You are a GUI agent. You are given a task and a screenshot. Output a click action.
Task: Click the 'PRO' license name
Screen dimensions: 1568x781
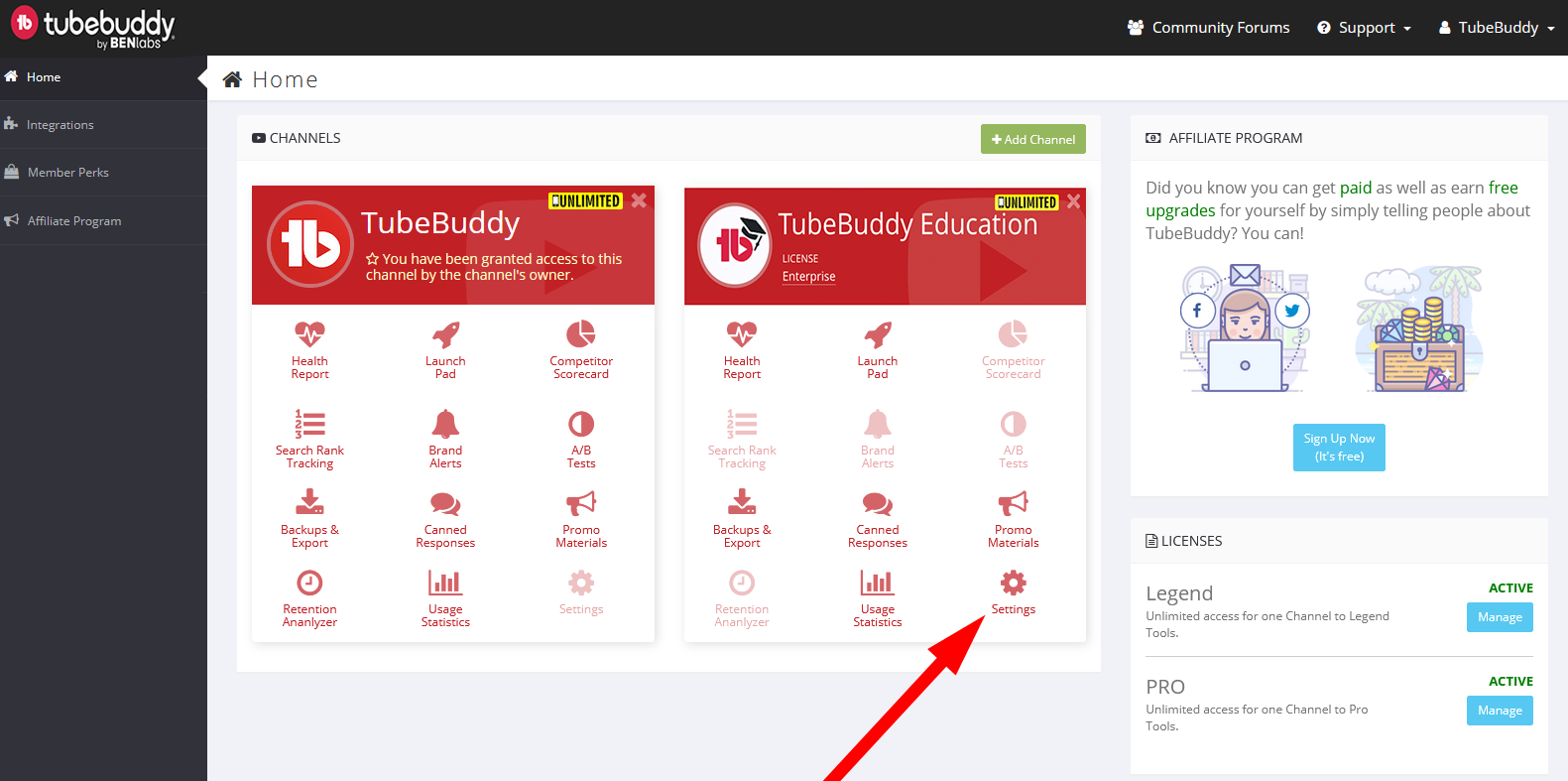tap(1165, 687)
